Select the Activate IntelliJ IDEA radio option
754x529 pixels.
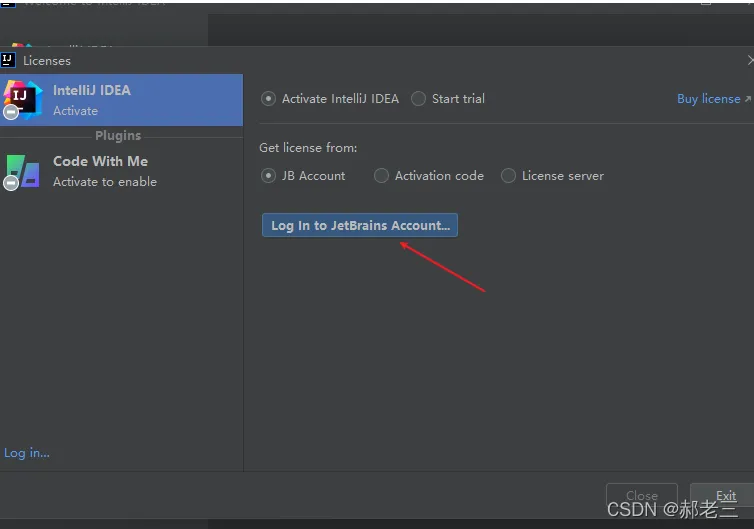(268, 99)
